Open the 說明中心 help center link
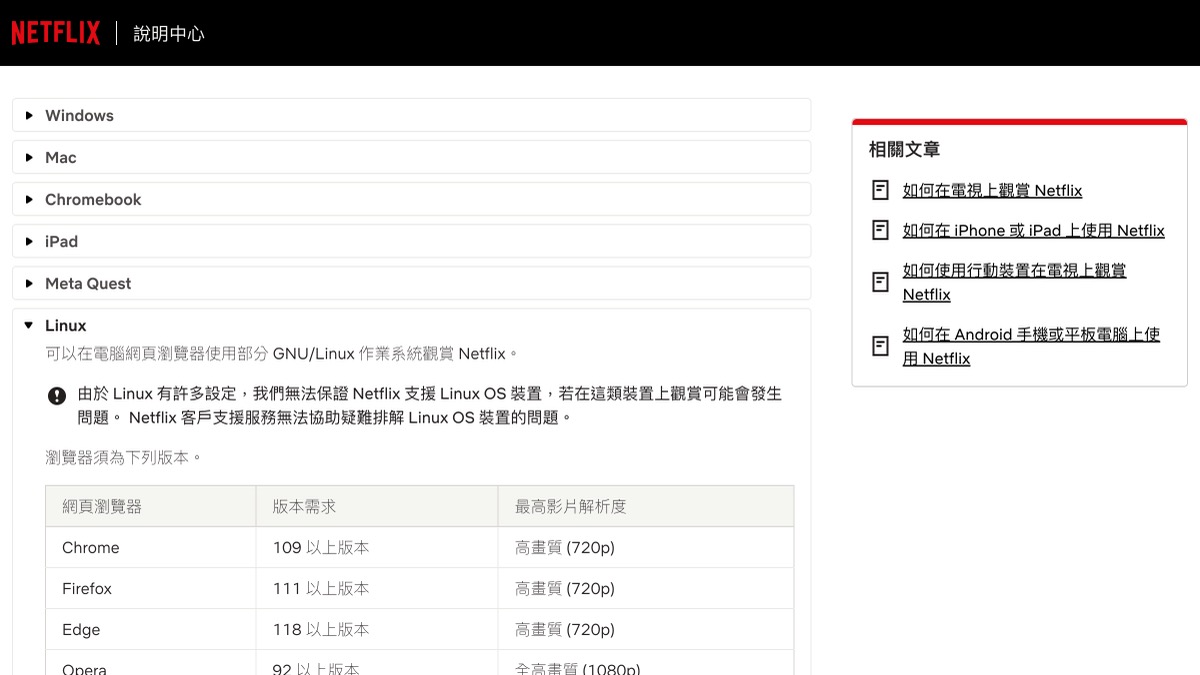This screenshot has width=1200, height=675. coord(169,34)
